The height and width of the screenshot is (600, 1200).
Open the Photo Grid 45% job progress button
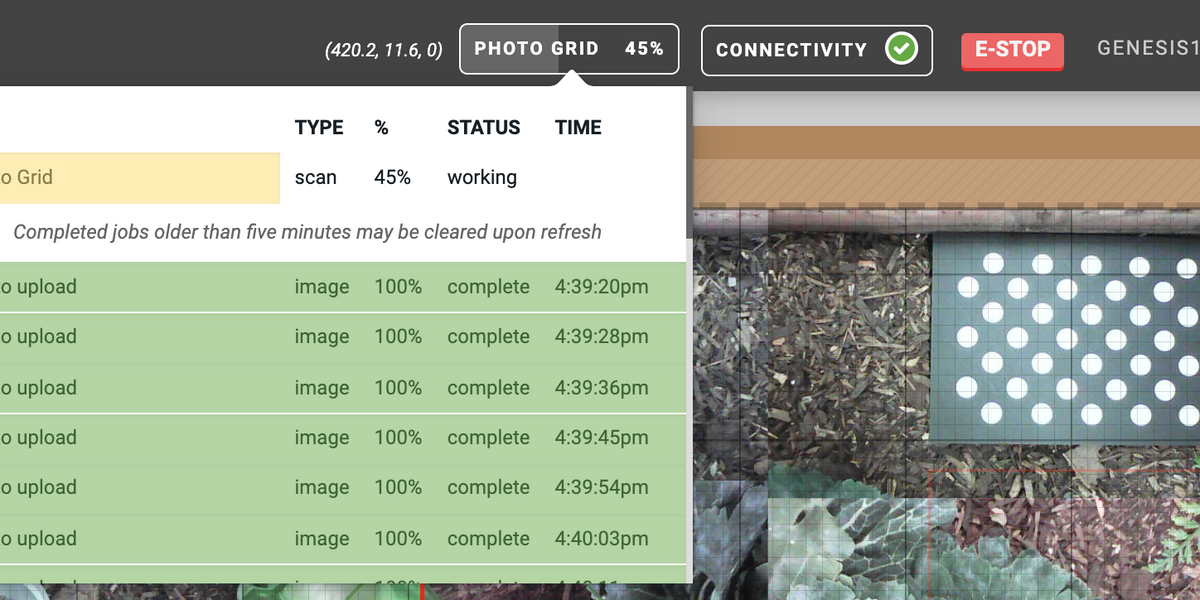tap(569, 49)
